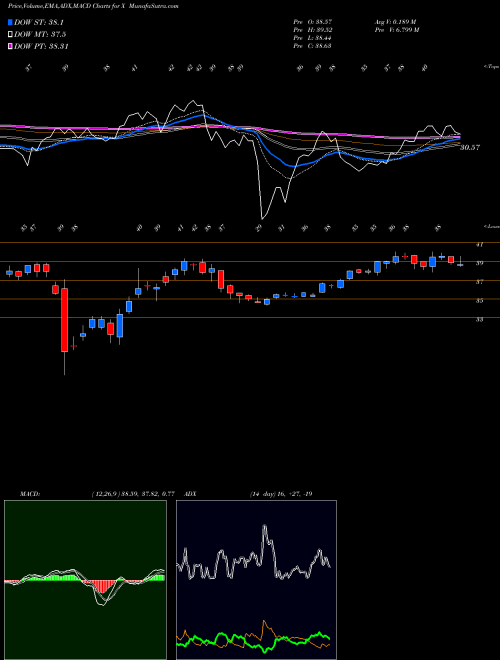Select the 'DOW ST: 38.1' legend text
The width and height of the screenshot is (500, 660).
click(x=39, y=22)
